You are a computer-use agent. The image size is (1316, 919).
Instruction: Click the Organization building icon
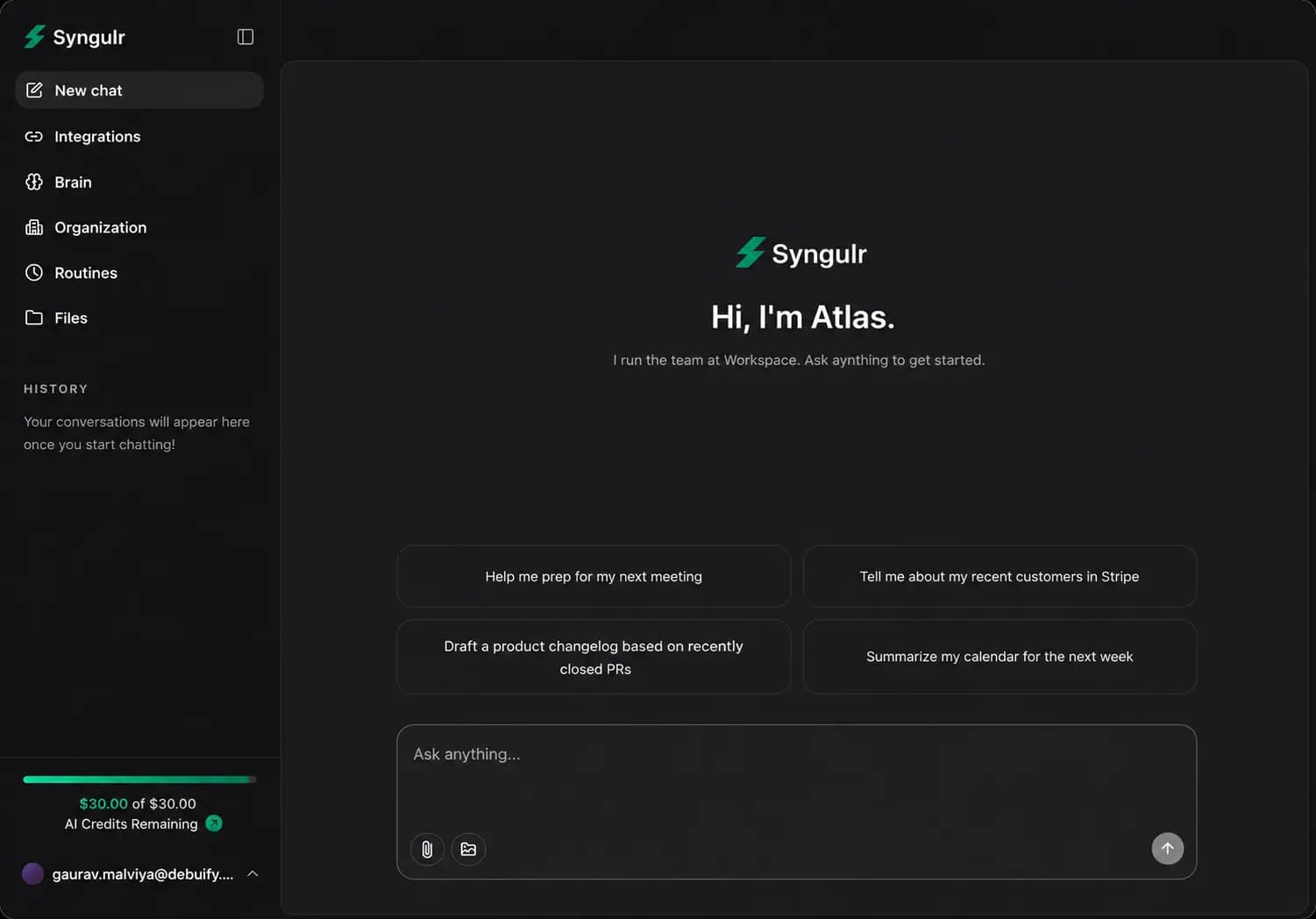pos(34,227)
